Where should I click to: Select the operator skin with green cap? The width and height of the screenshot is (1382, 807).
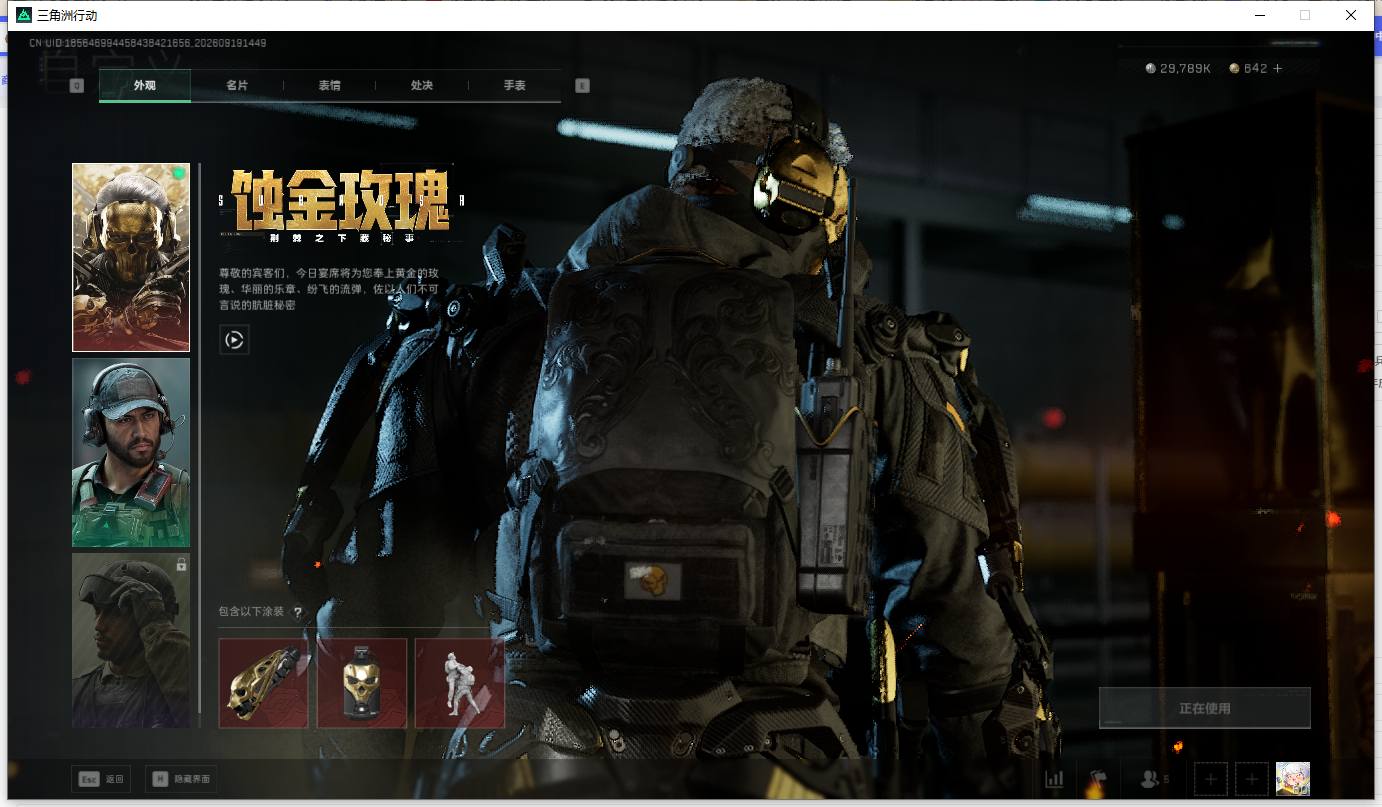click(131, 452)
